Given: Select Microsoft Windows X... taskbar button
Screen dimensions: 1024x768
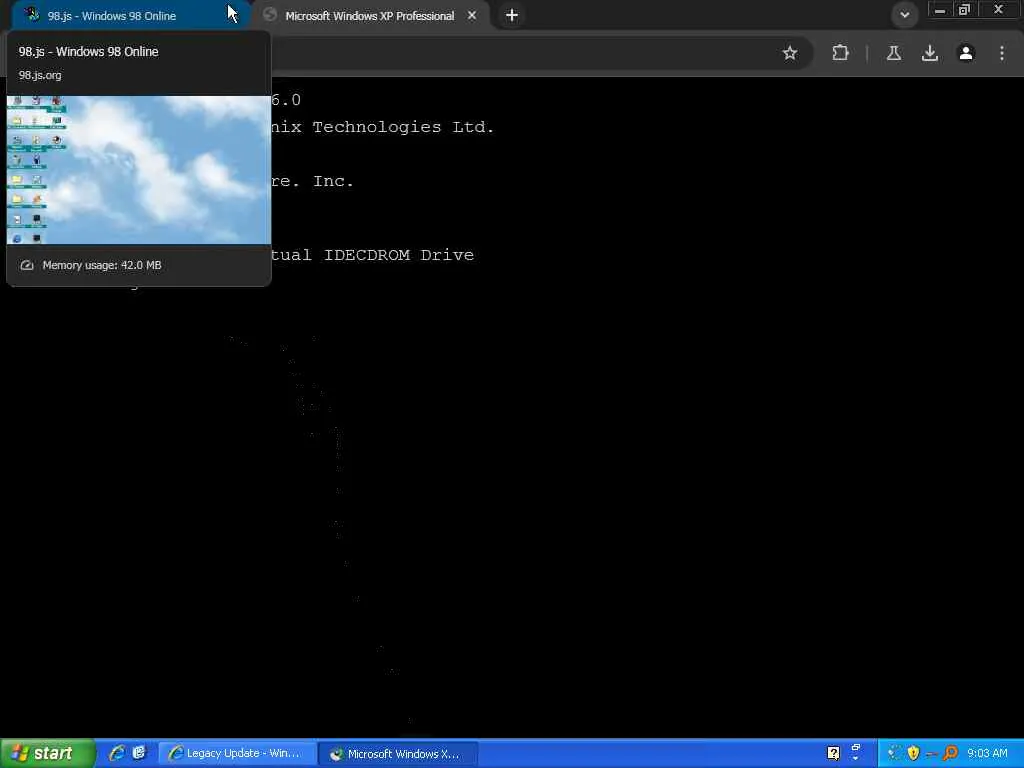Looking at the screenshot, I should (x=398, y=753).
